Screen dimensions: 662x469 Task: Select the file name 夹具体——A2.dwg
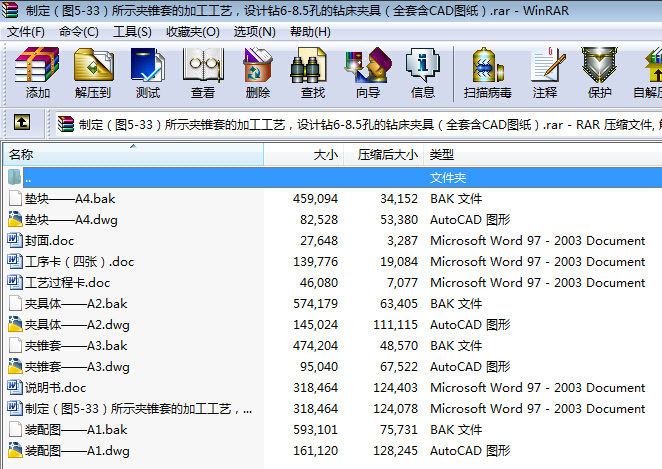click(x=77, y=325)
